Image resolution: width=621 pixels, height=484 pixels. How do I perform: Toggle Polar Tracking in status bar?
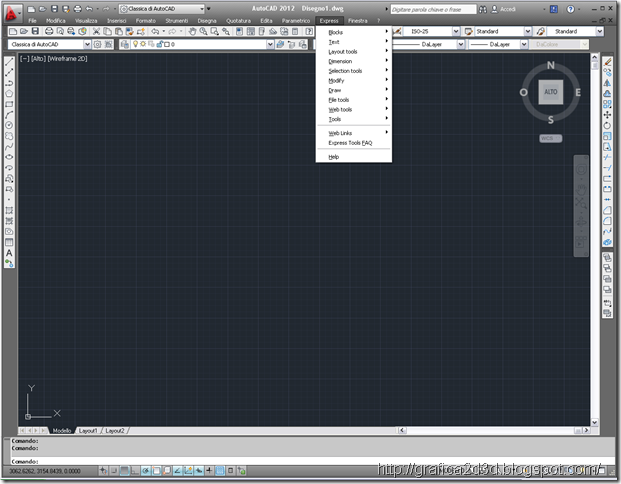click(x=146, y=471)
